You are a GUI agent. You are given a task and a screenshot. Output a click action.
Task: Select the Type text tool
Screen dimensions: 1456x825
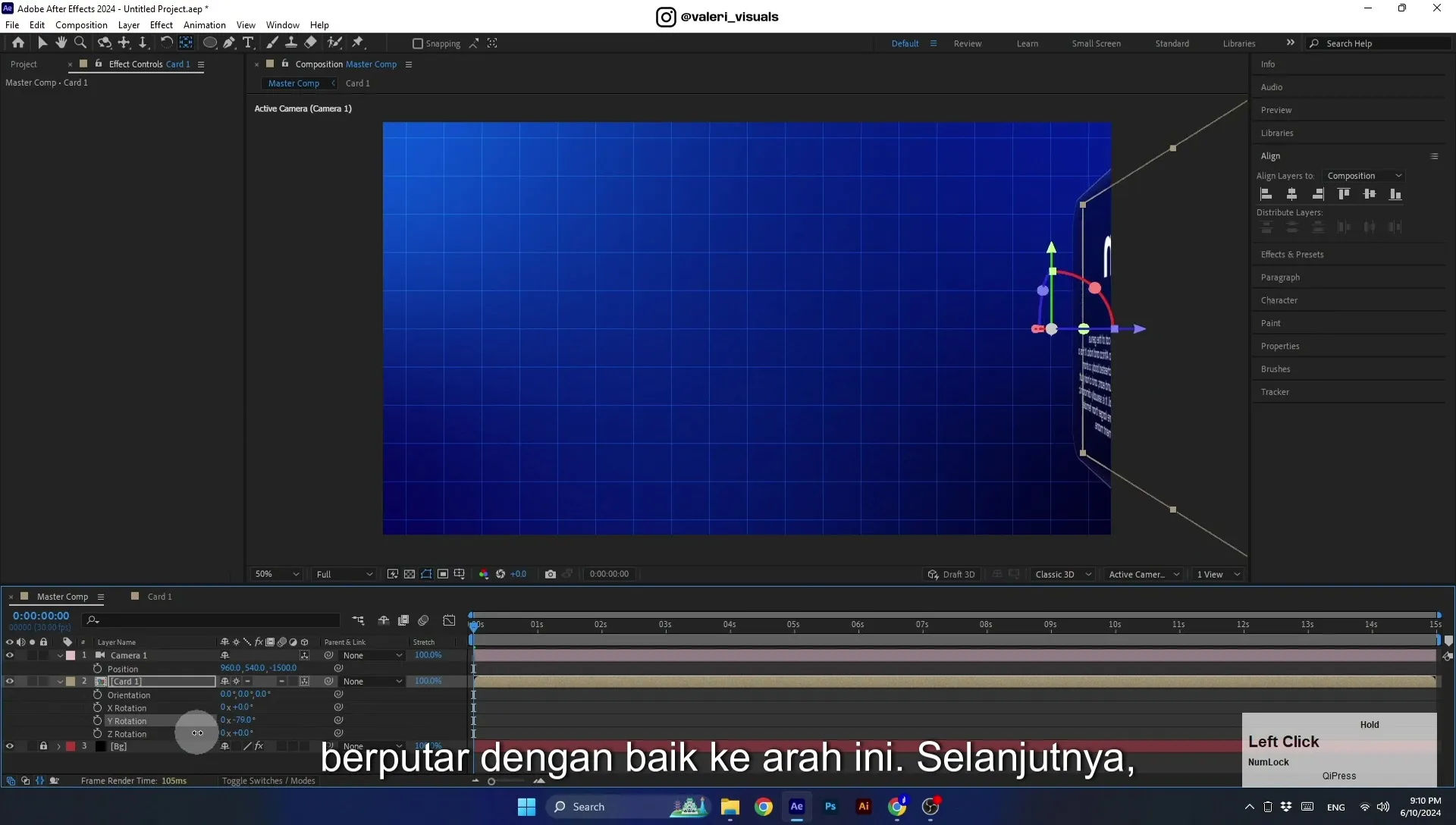[248, 43]
